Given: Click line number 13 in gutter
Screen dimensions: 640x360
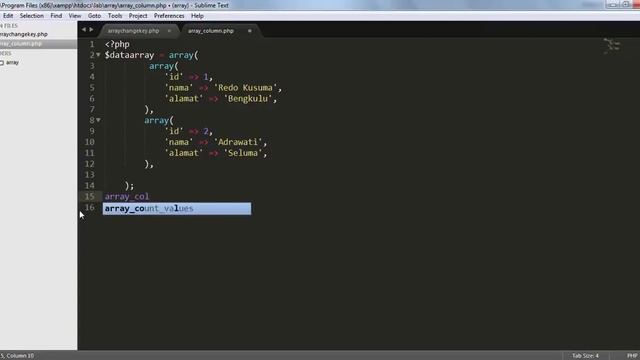Looking at the screenshot, I should point(90,175).
